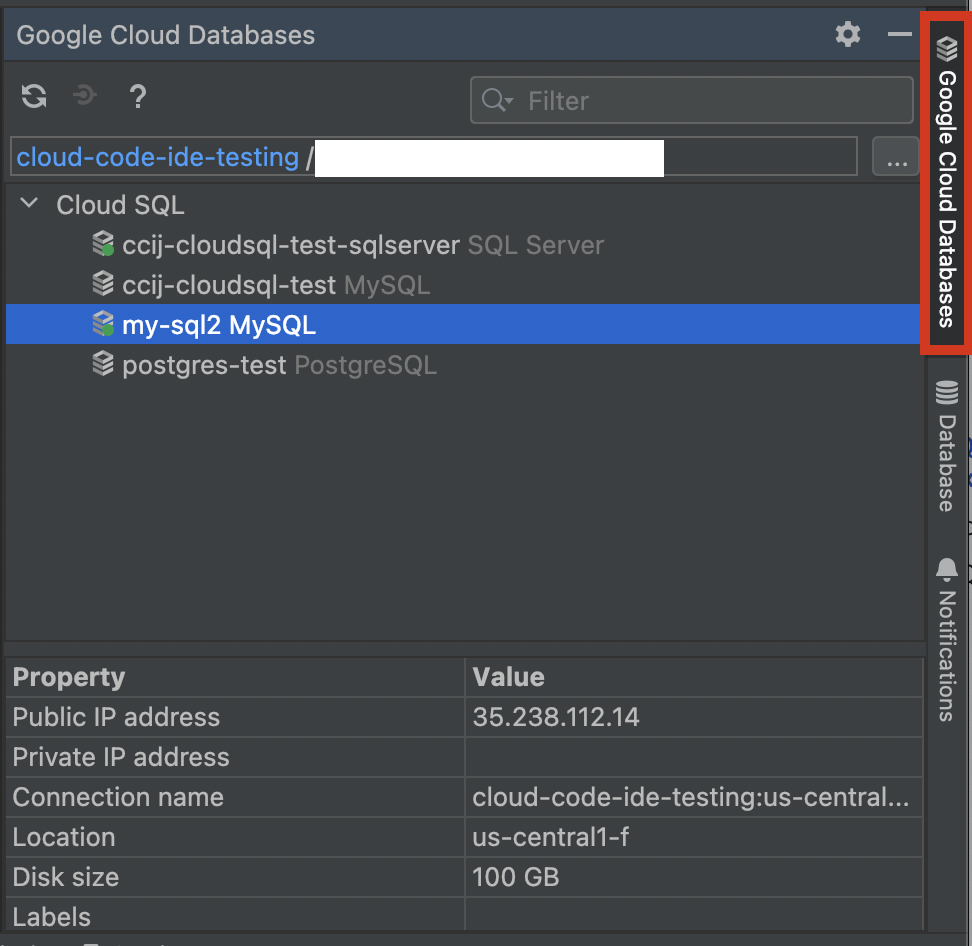Click the filter search dropdown arrow
Image resolution: width=972 pixels, height=946 pixels.
(510, 103)
